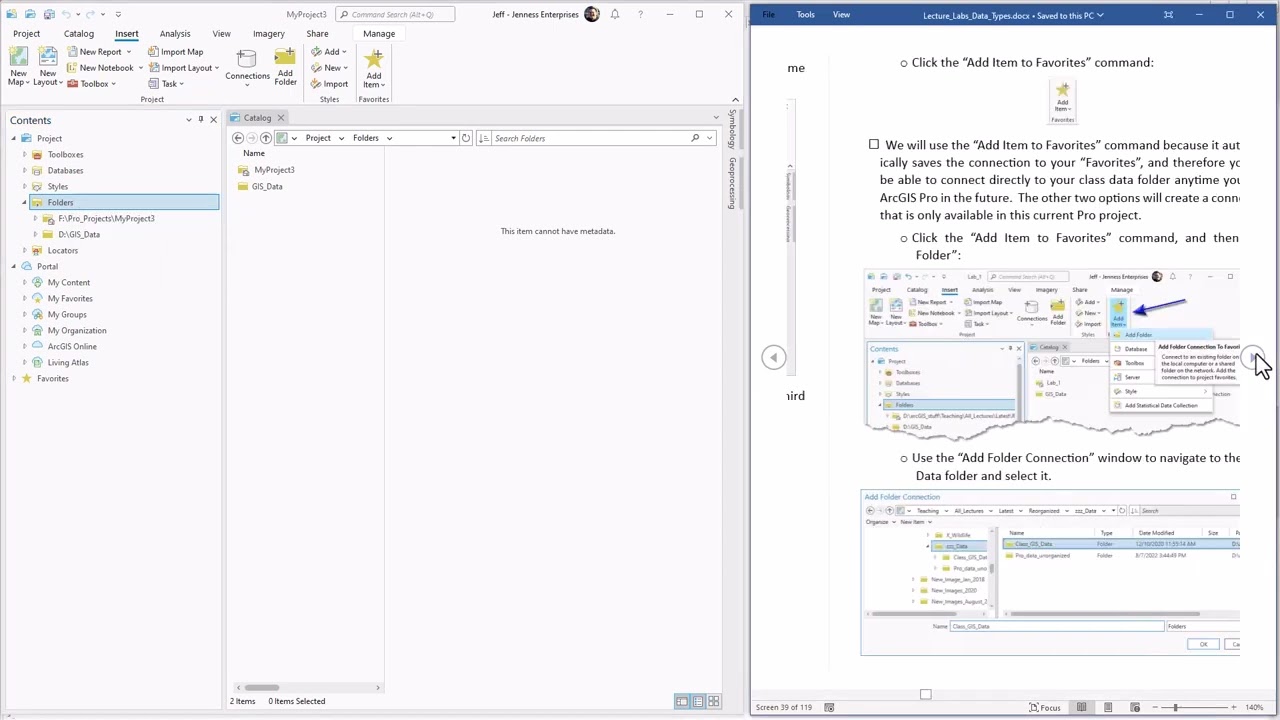Open the New Notebook dropdown

pos(140,68)
